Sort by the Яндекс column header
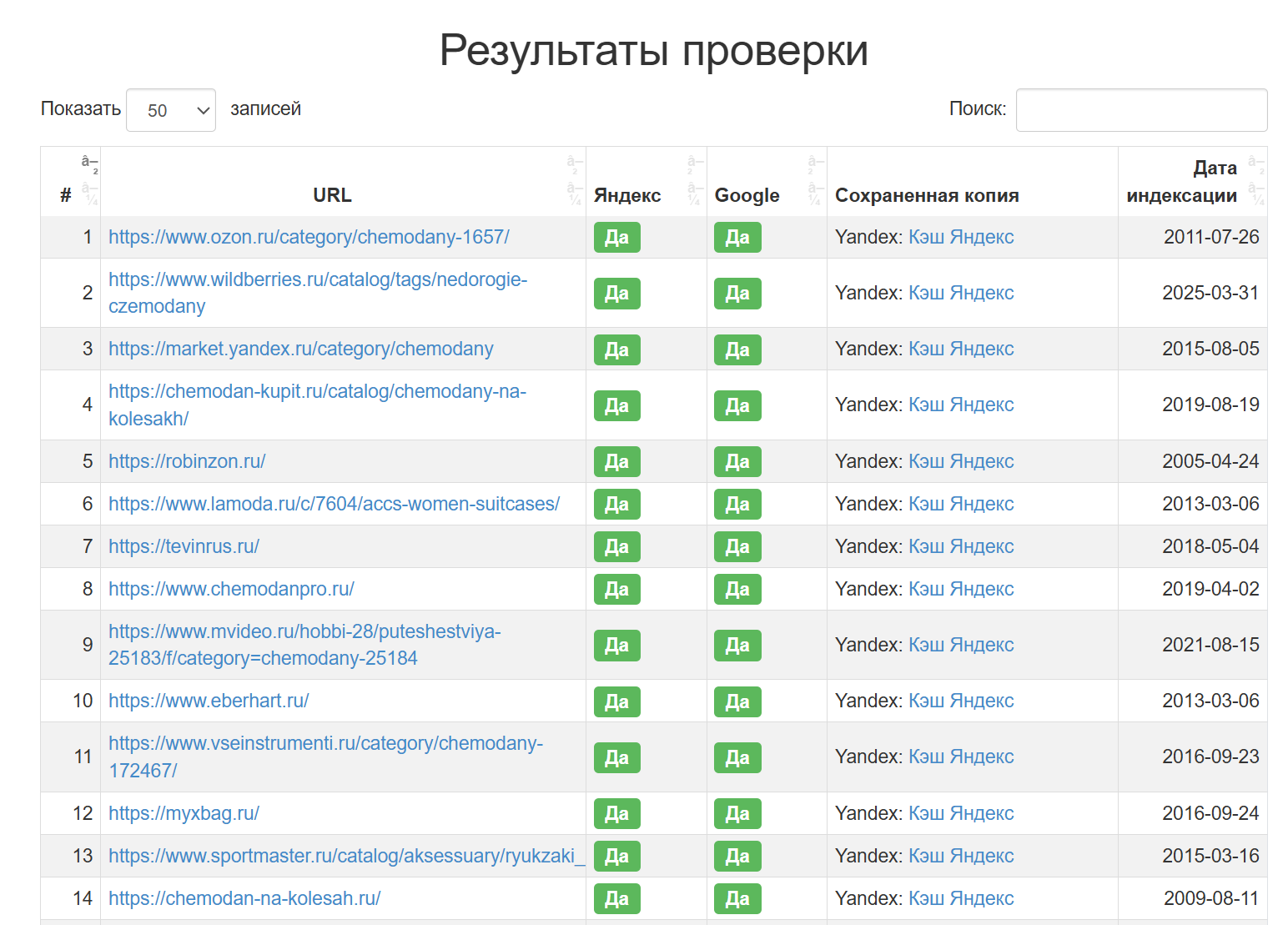Viewport: 1288px width, 925px height. point(646,182)
